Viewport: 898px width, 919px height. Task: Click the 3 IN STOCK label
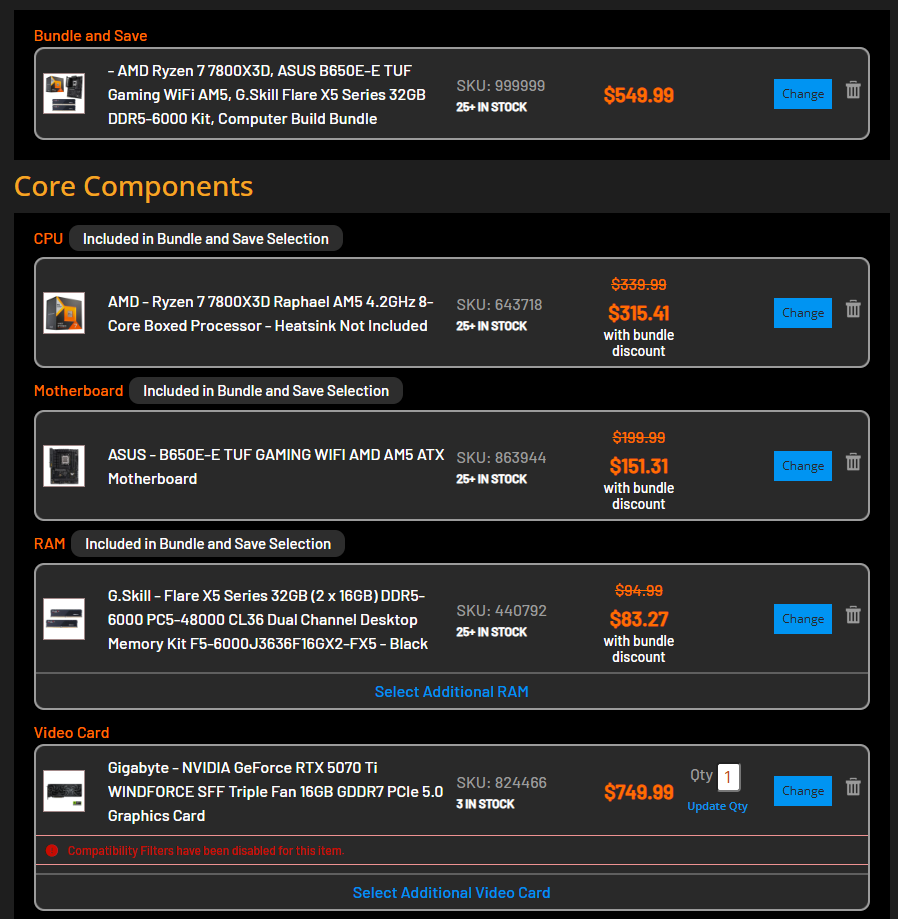(485, 804)
